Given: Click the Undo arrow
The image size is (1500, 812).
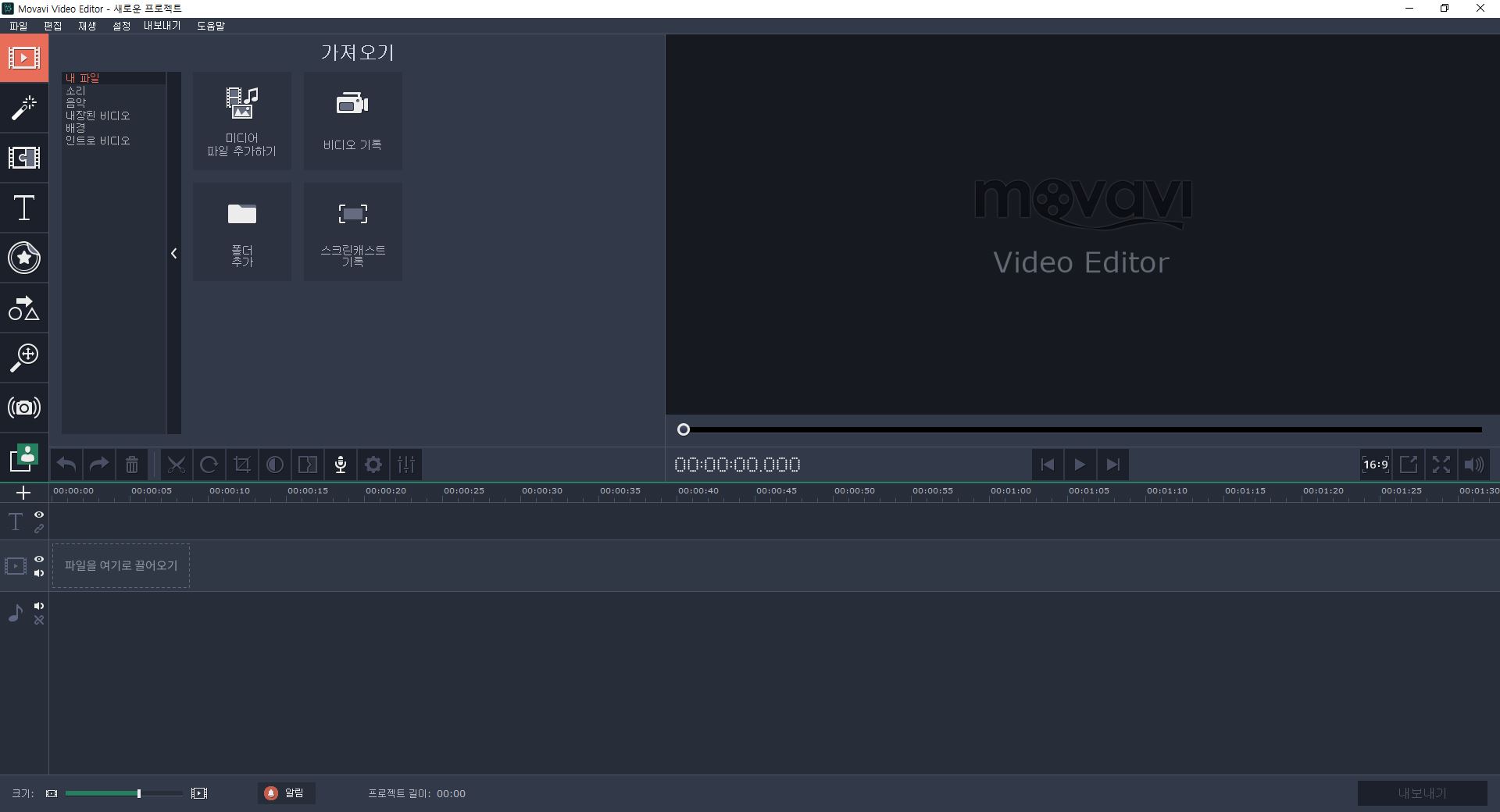Looking at the screenshot, I should (x=66, y=465).
